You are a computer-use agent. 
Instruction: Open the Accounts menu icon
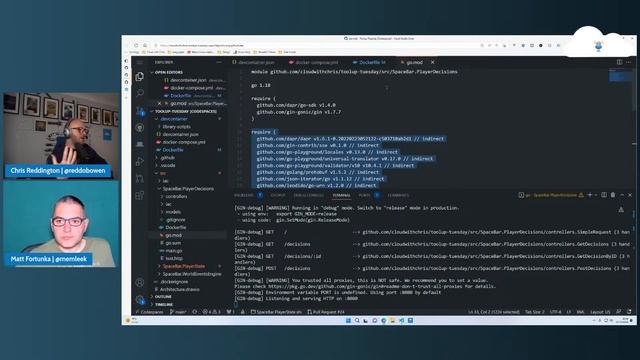point(140,282)
